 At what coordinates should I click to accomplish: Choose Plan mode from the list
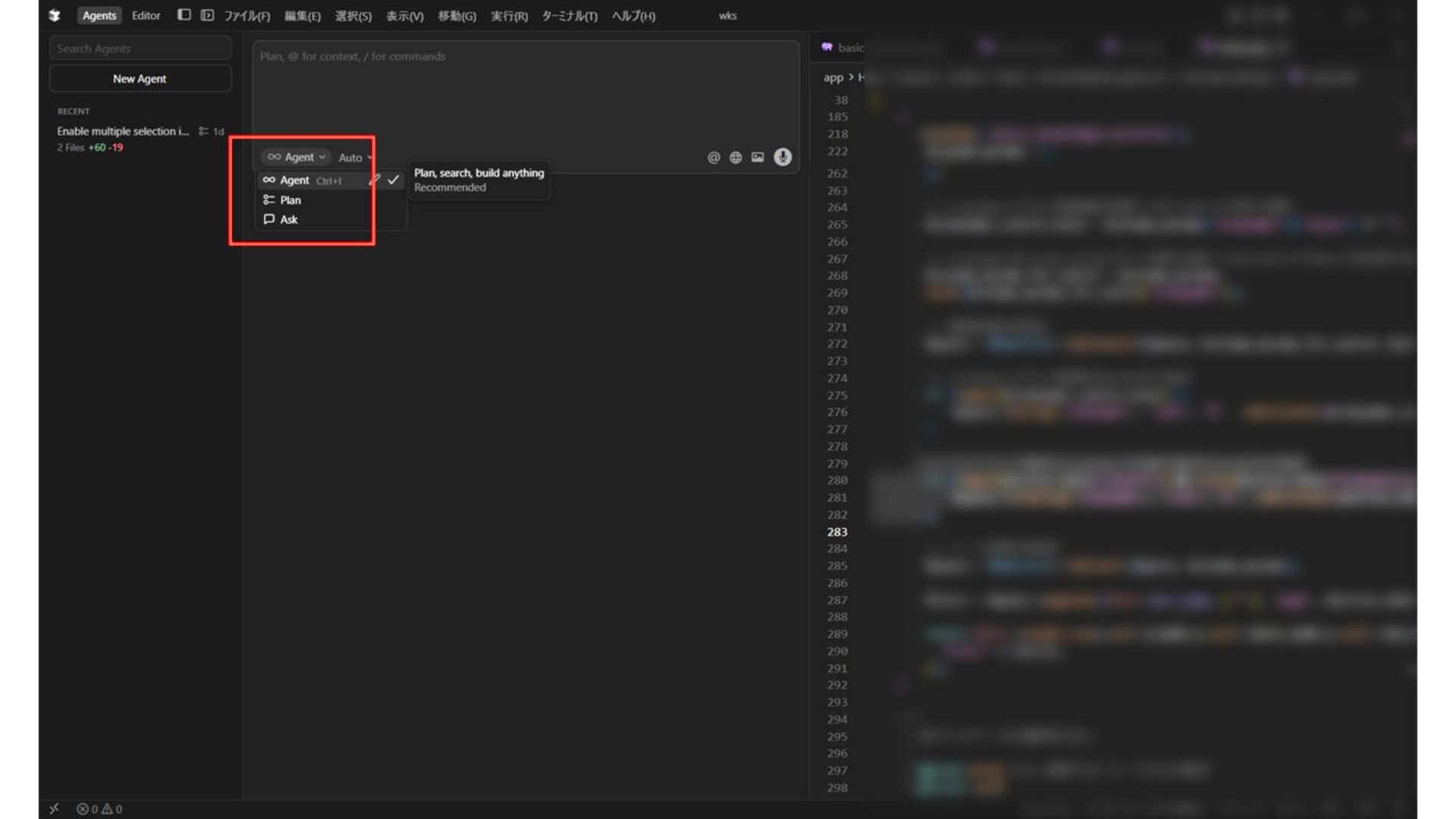click(290, 199)
